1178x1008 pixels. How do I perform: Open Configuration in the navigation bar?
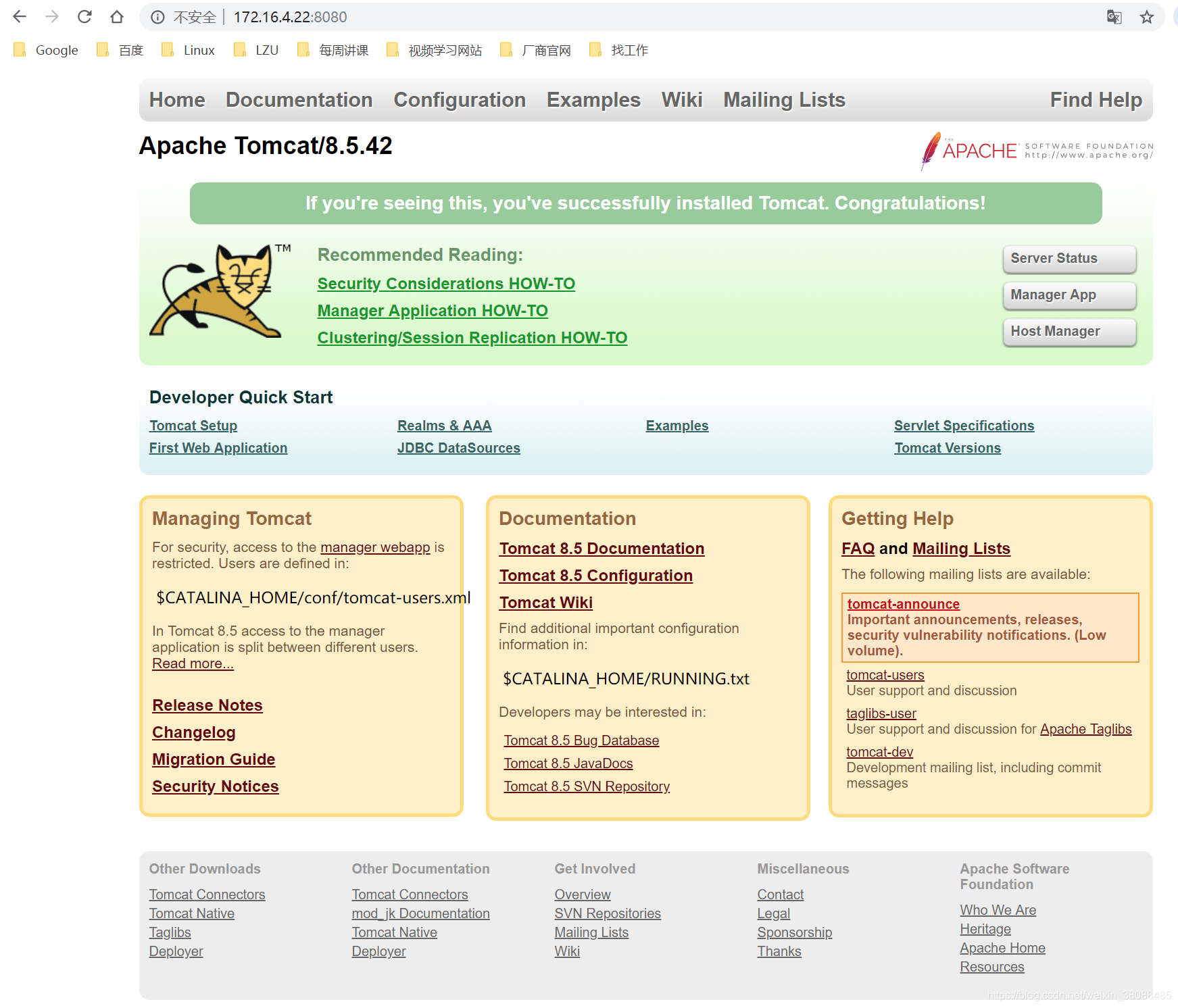[x=460, y=100]
